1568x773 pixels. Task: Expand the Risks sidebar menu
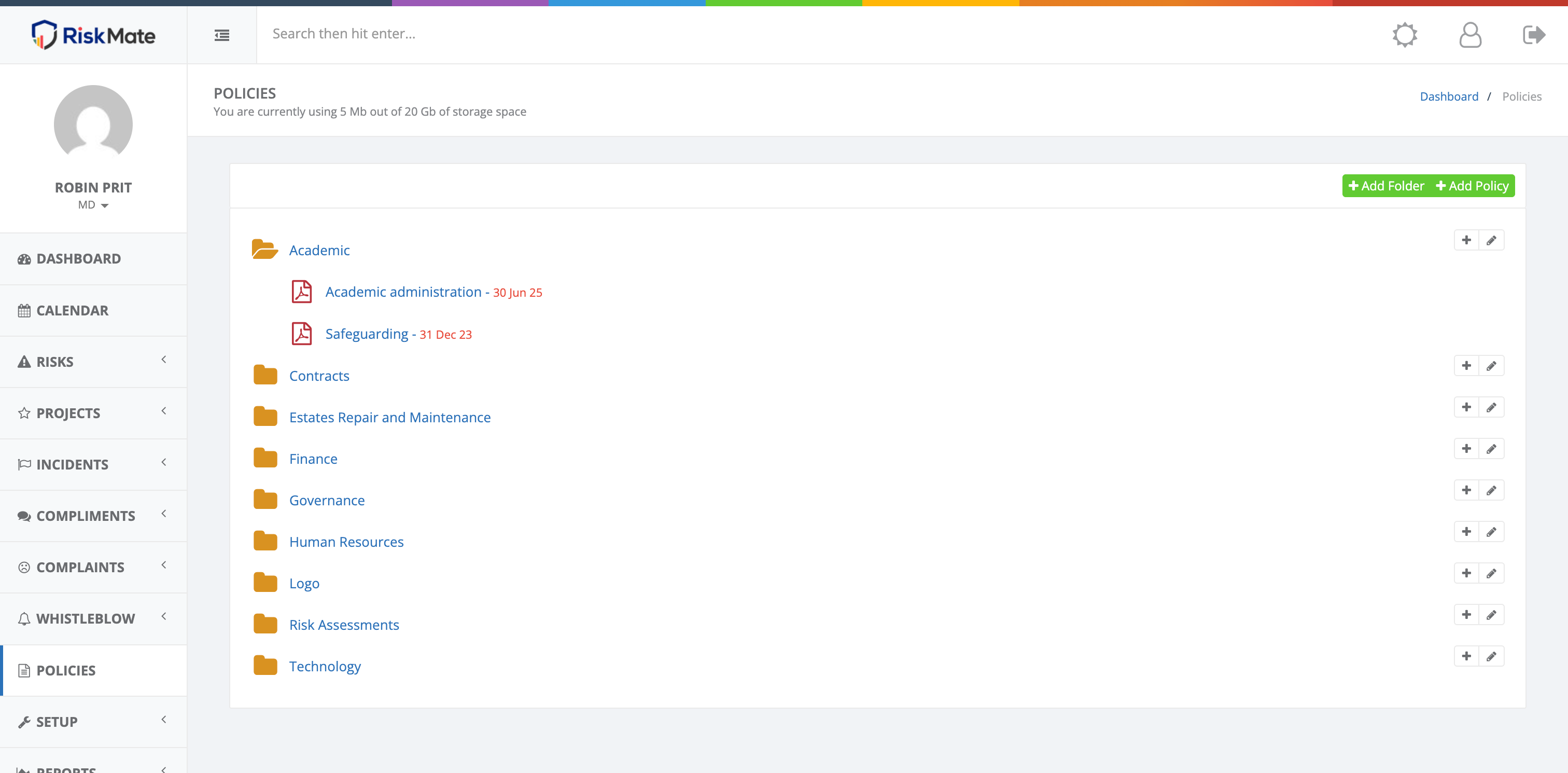93,361
